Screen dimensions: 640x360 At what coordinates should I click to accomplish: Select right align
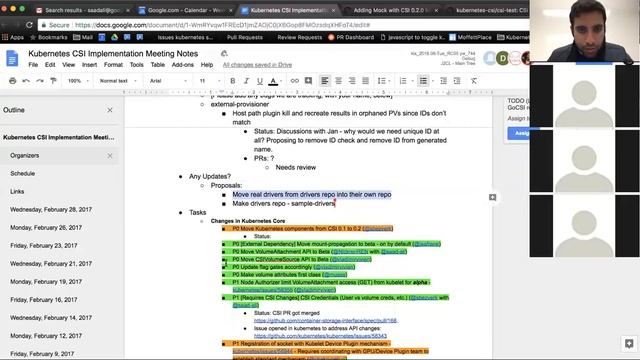pyautogui.click(x=352, y=81)
